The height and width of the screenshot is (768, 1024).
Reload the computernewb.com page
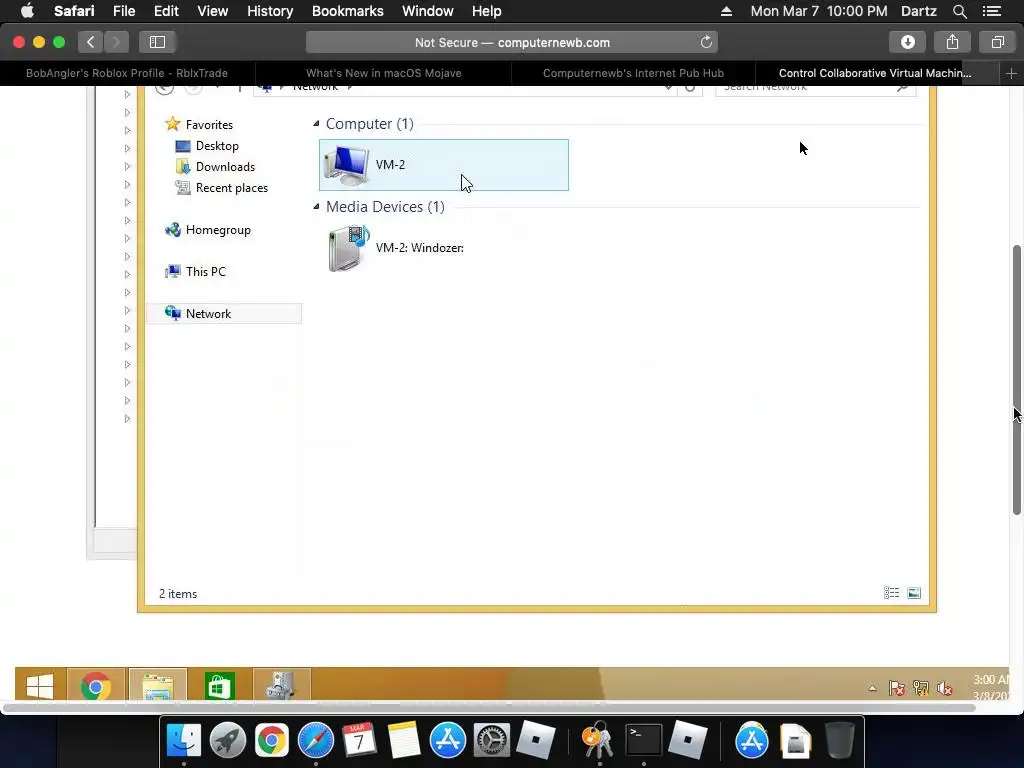click(x=706, y=42)
